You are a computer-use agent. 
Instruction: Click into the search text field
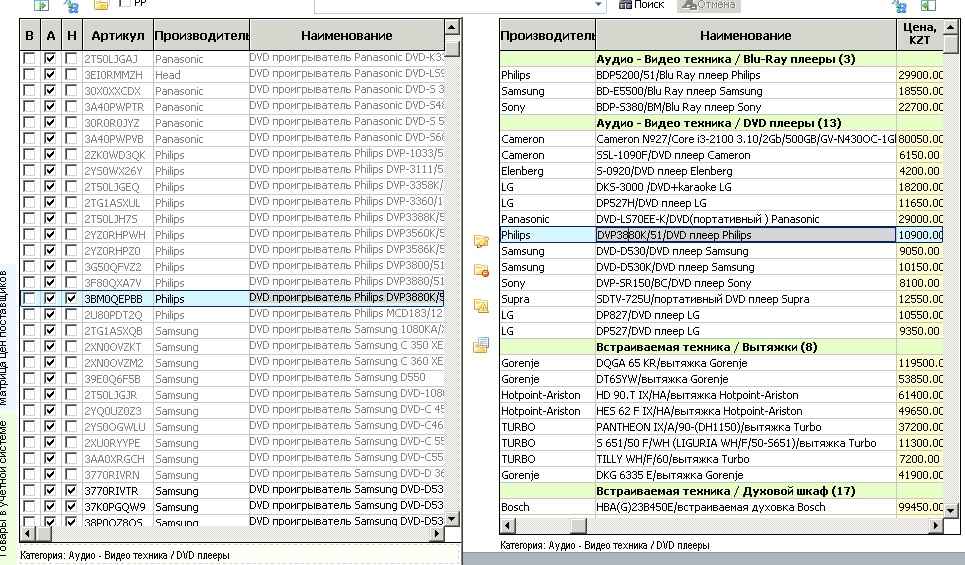pos(454,5)
